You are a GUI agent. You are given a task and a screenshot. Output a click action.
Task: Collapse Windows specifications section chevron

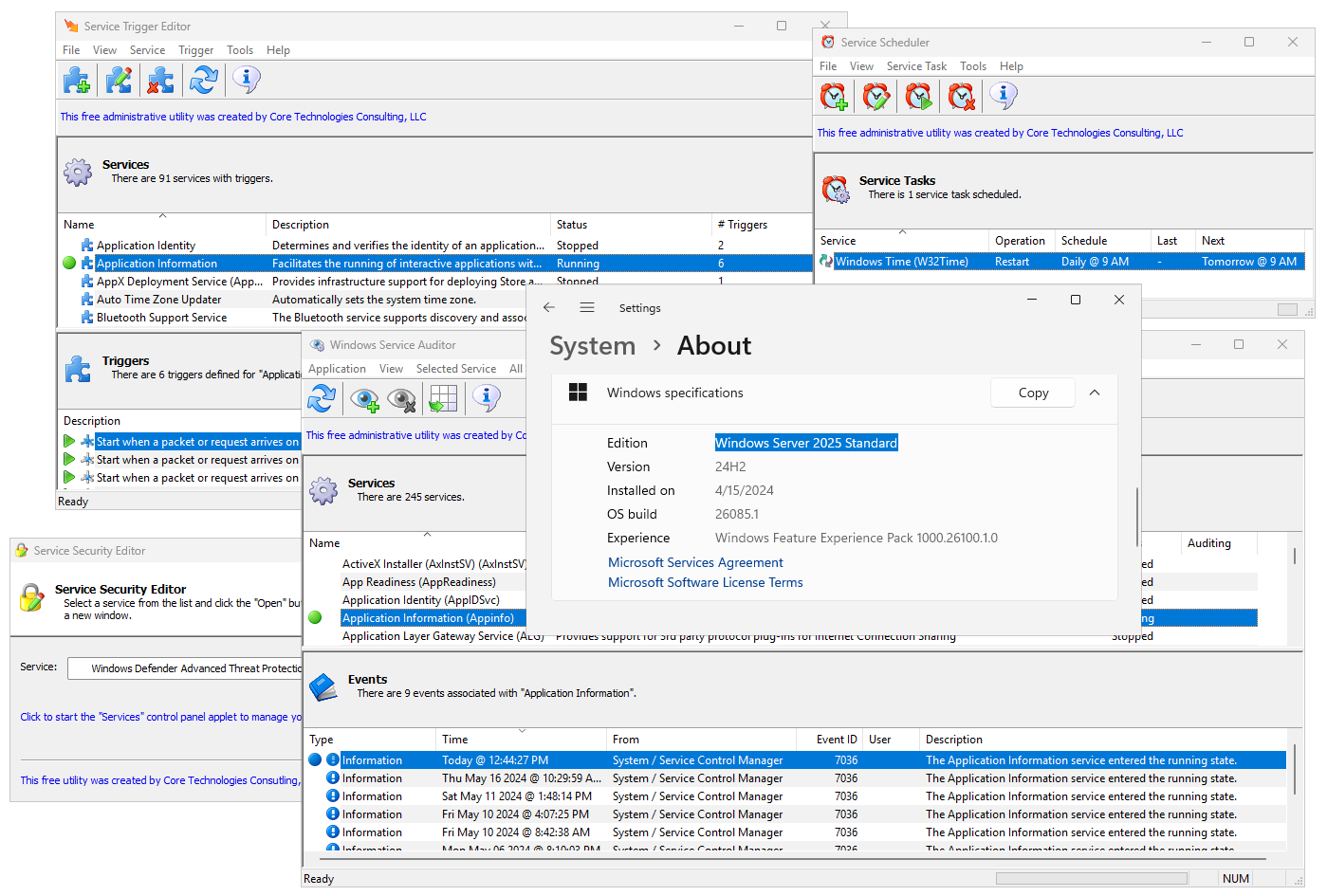tap(1095, 393)
